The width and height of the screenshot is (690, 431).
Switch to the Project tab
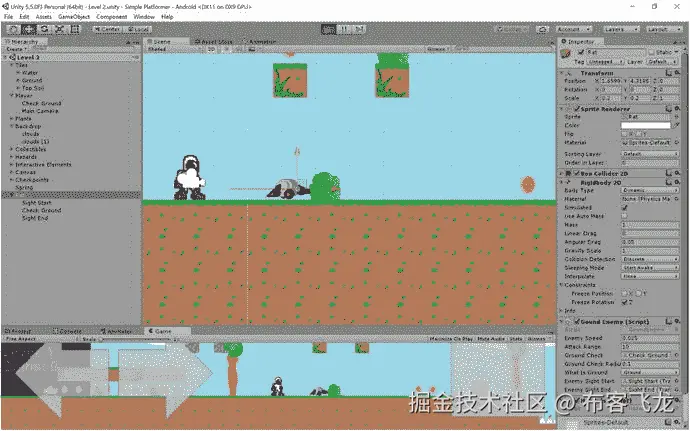tap(18, 331)
